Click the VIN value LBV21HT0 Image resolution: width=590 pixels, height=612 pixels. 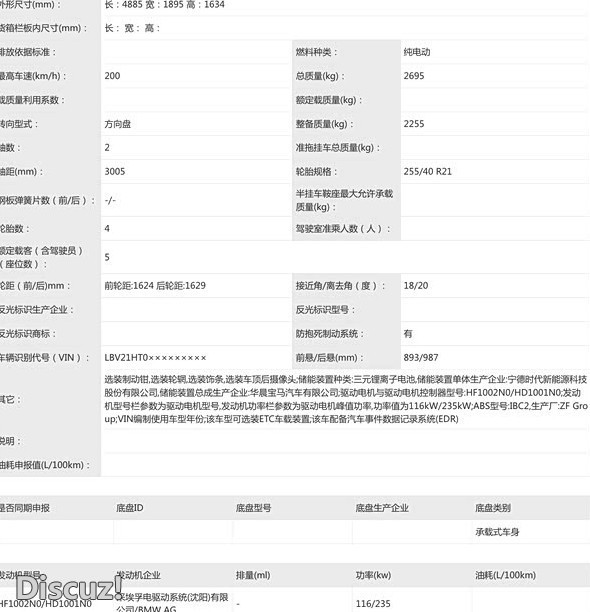155,358
